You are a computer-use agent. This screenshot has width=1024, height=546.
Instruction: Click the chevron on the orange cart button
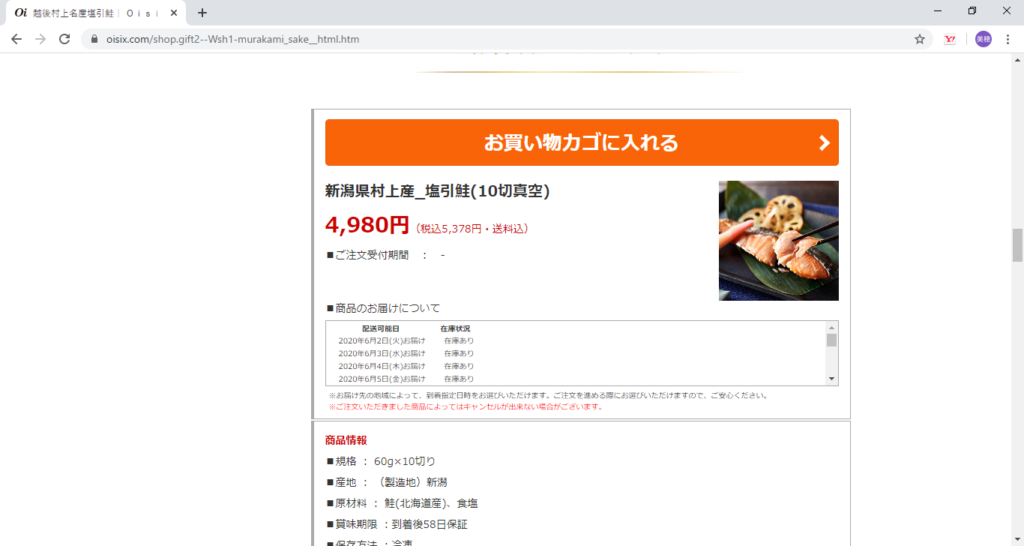824,143
